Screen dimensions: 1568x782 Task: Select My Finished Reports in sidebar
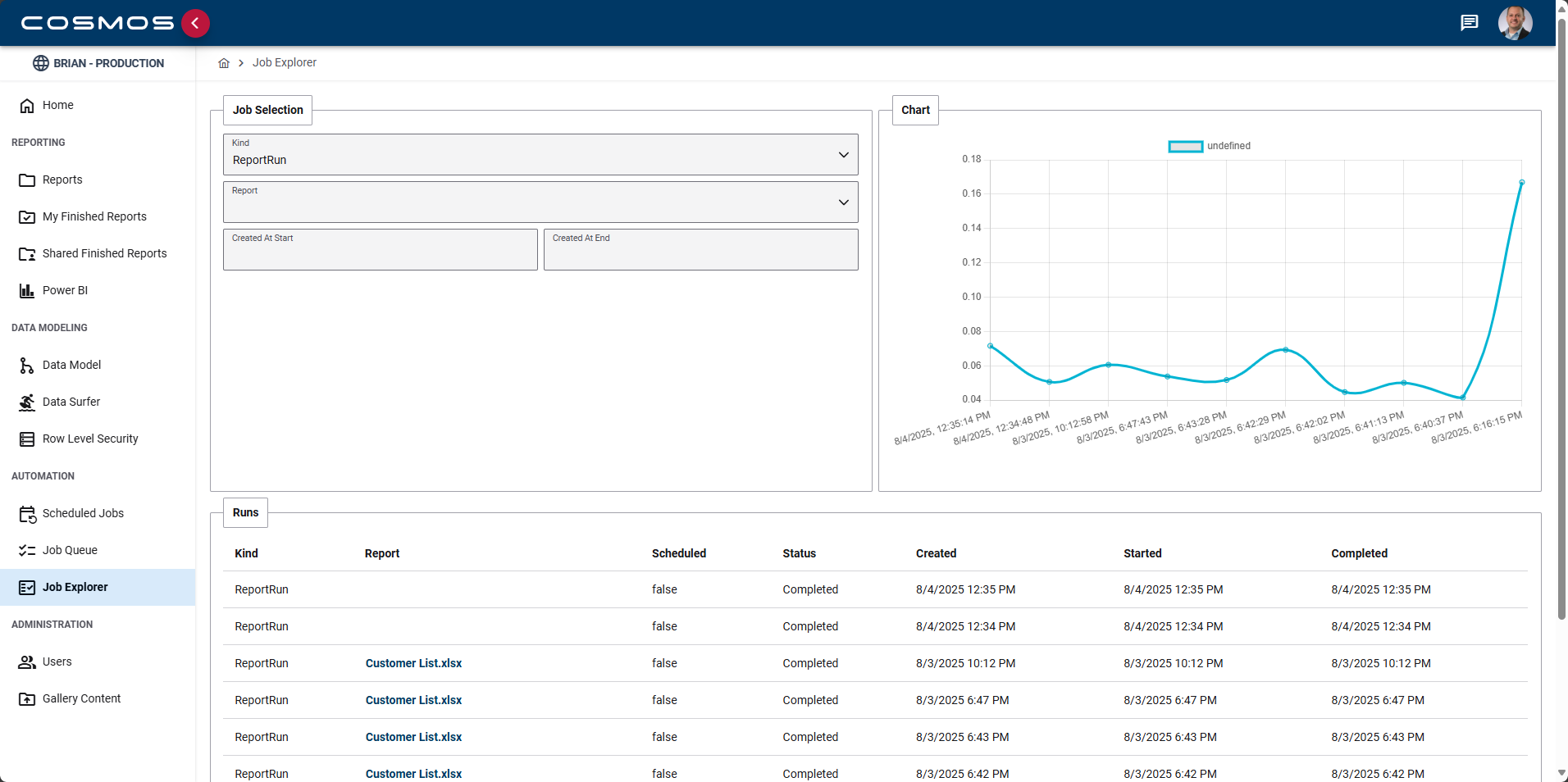pyautogui.click(x=94, y=216)
